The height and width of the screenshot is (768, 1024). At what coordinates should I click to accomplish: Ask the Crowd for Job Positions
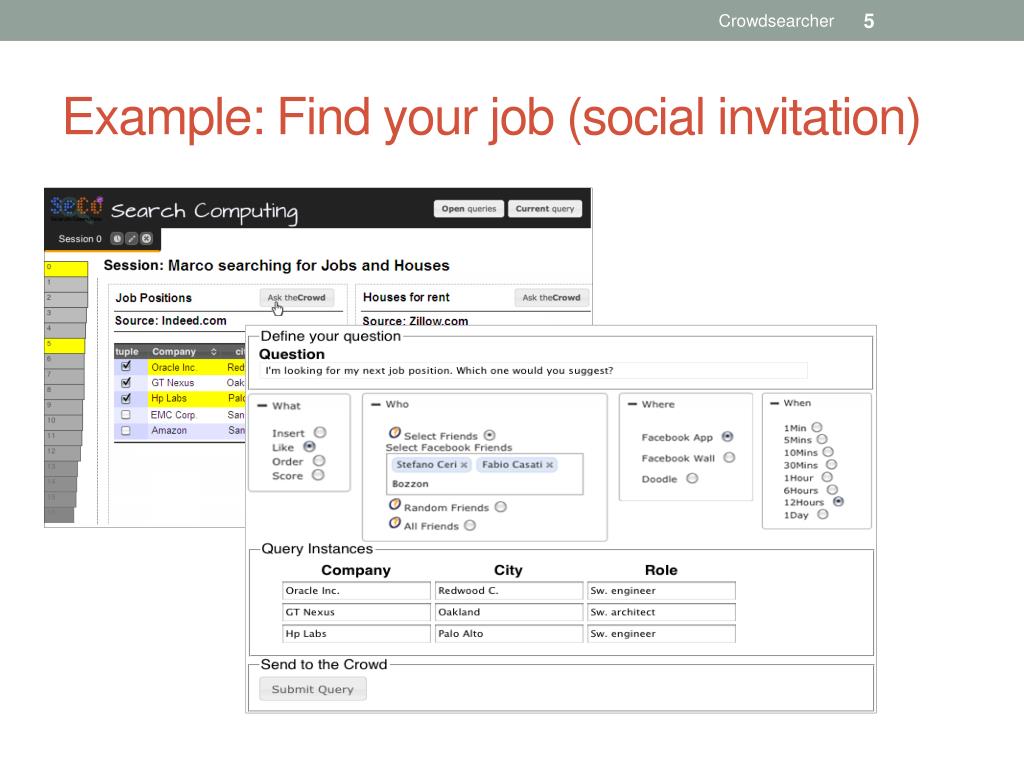click(296, 298)
